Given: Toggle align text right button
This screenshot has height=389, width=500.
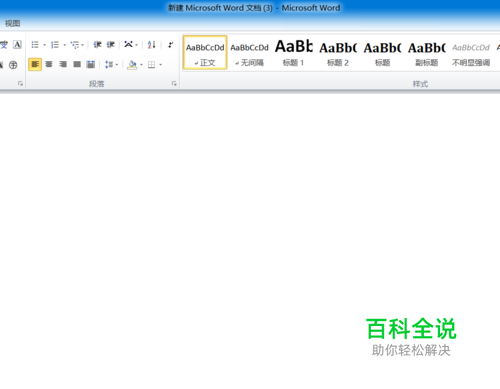Looking at the screenshot, I should pyautogui.click(x=63, y=64).
